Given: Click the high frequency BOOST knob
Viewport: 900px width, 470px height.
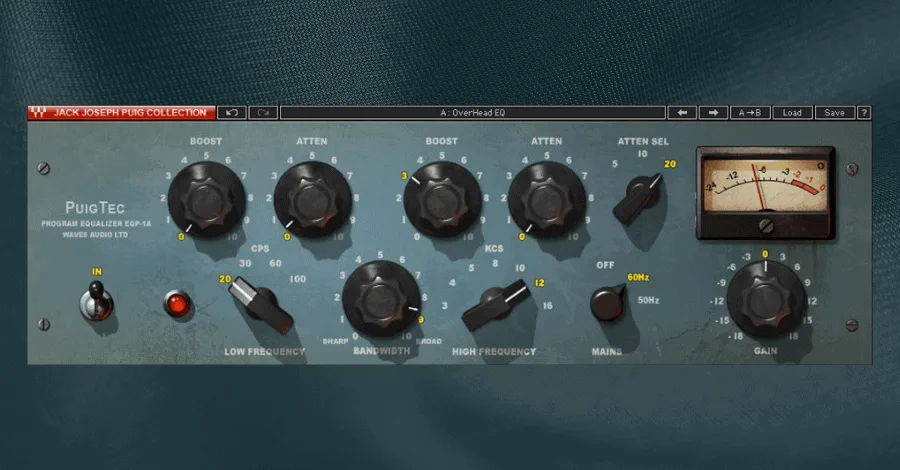Looking at the screenshot, I should (442, 200).
